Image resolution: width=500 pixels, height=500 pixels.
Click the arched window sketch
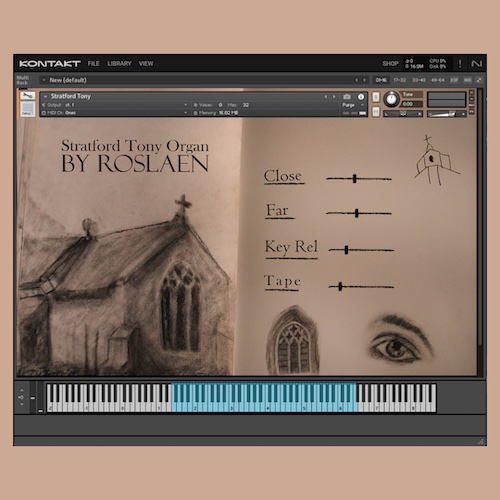293,340
